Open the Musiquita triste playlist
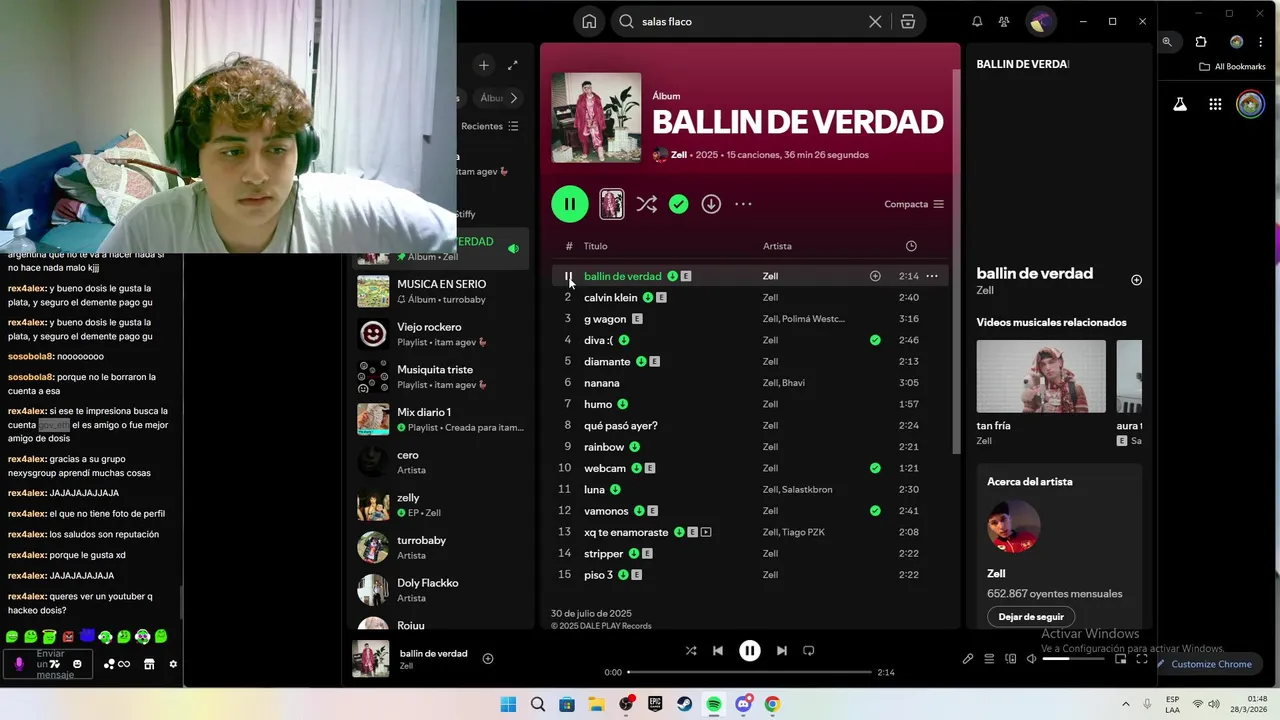This screenshot has width=1280, height=720. click(440, 377)
